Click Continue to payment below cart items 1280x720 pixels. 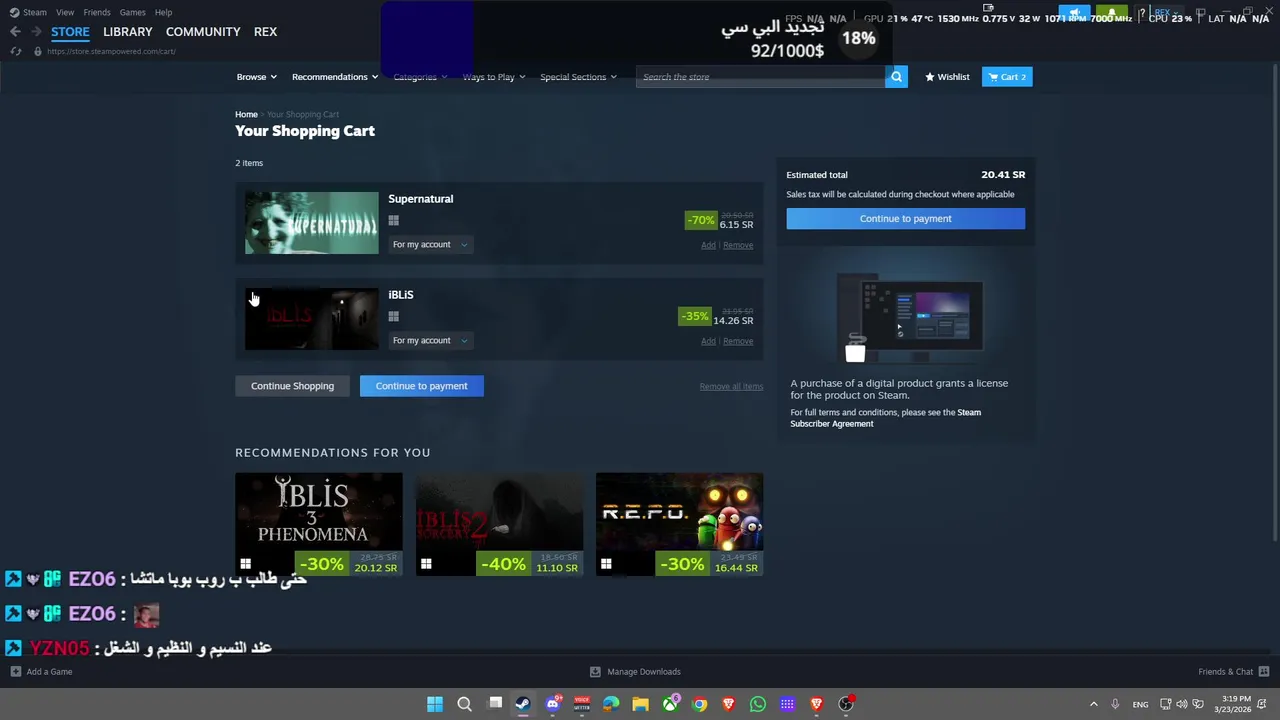pyautogui.click(x=421, y=386)
